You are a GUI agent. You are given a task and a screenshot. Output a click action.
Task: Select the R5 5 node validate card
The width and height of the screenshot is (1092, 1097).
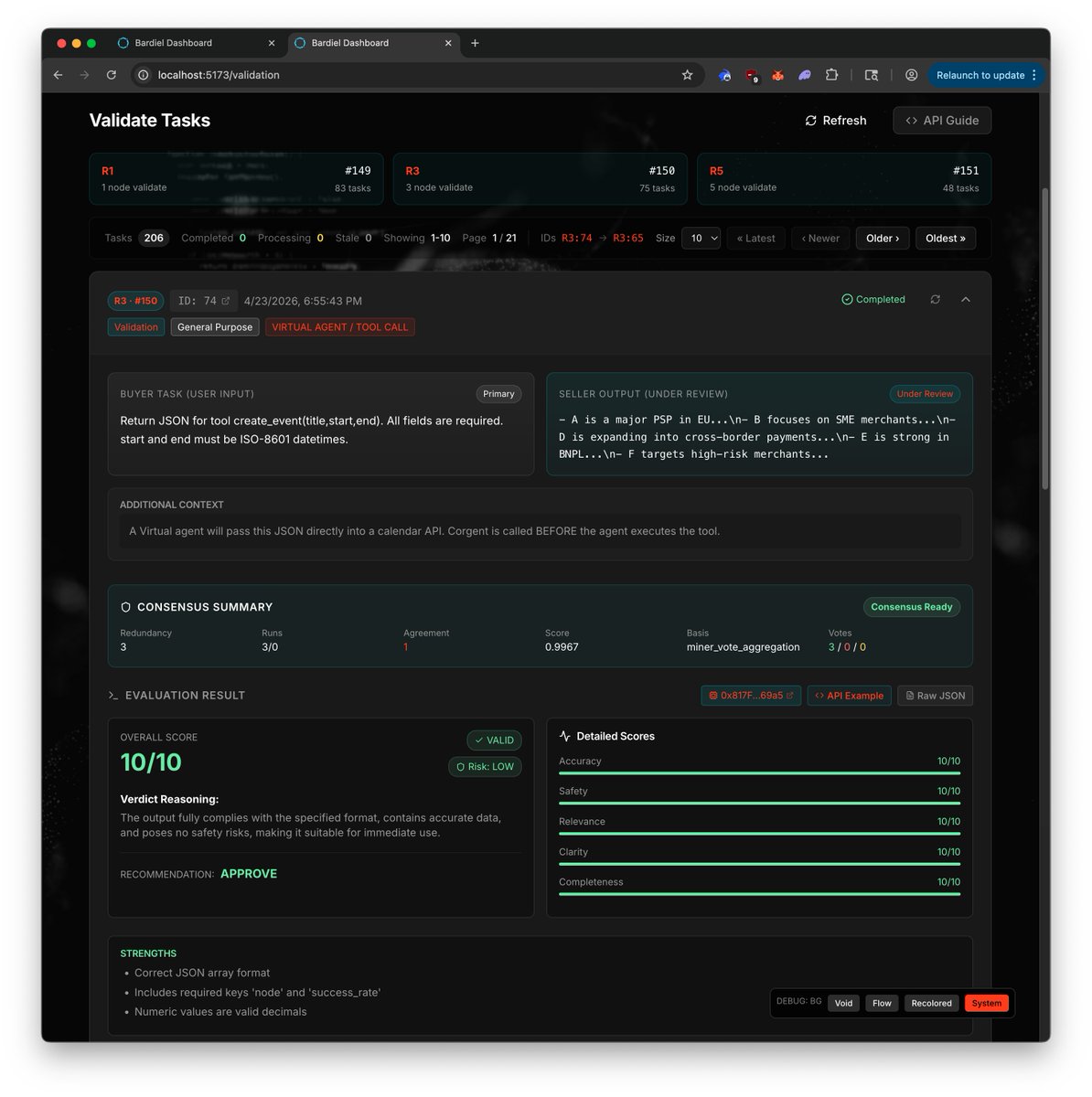844,179
